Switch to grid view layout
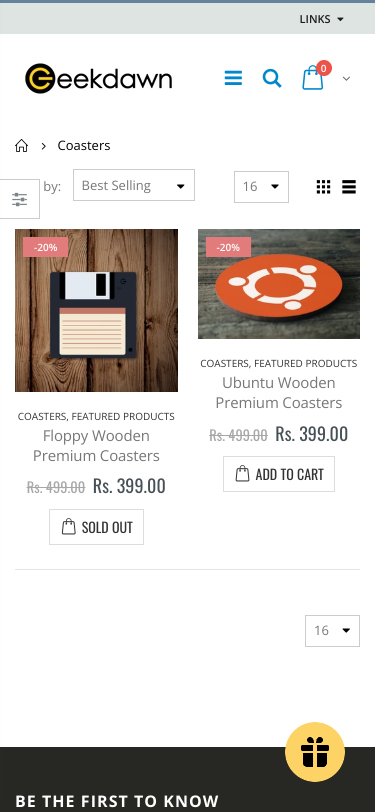 pos(323,187)
